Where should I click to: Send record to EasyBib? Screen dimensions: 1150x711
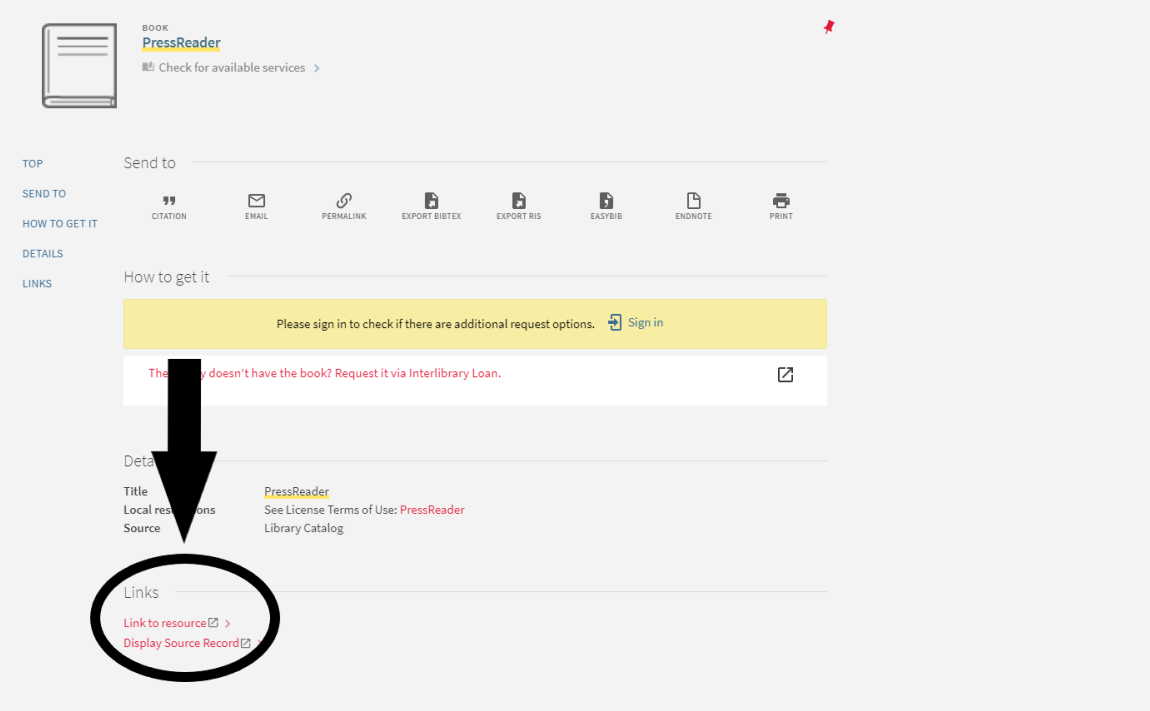pos(606,202)
